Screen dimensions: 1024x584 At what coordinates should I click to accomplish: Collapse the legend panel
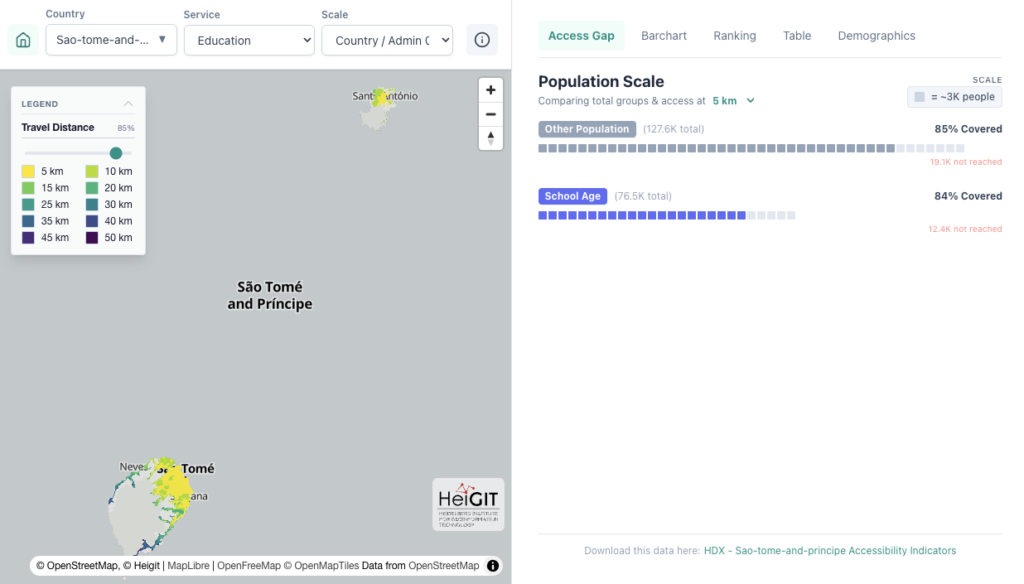click(x=128, y=104)
